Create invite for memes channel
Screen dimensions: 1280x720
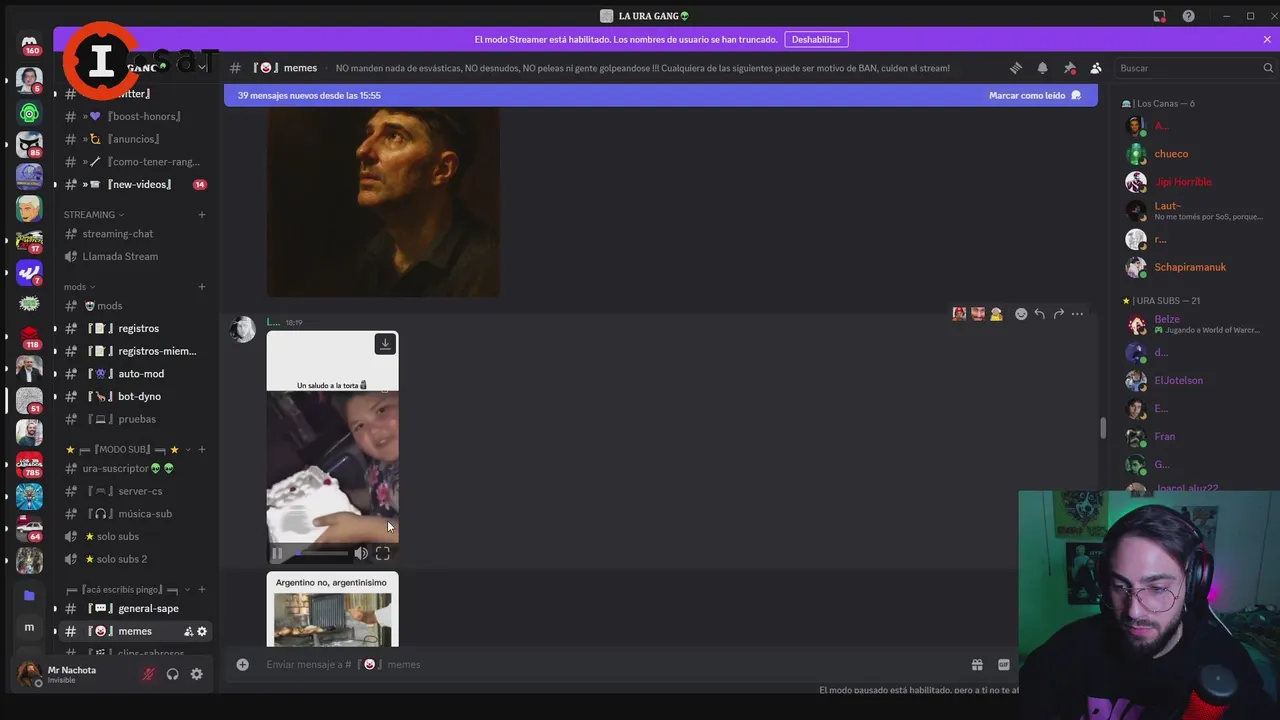click(188, 631)
